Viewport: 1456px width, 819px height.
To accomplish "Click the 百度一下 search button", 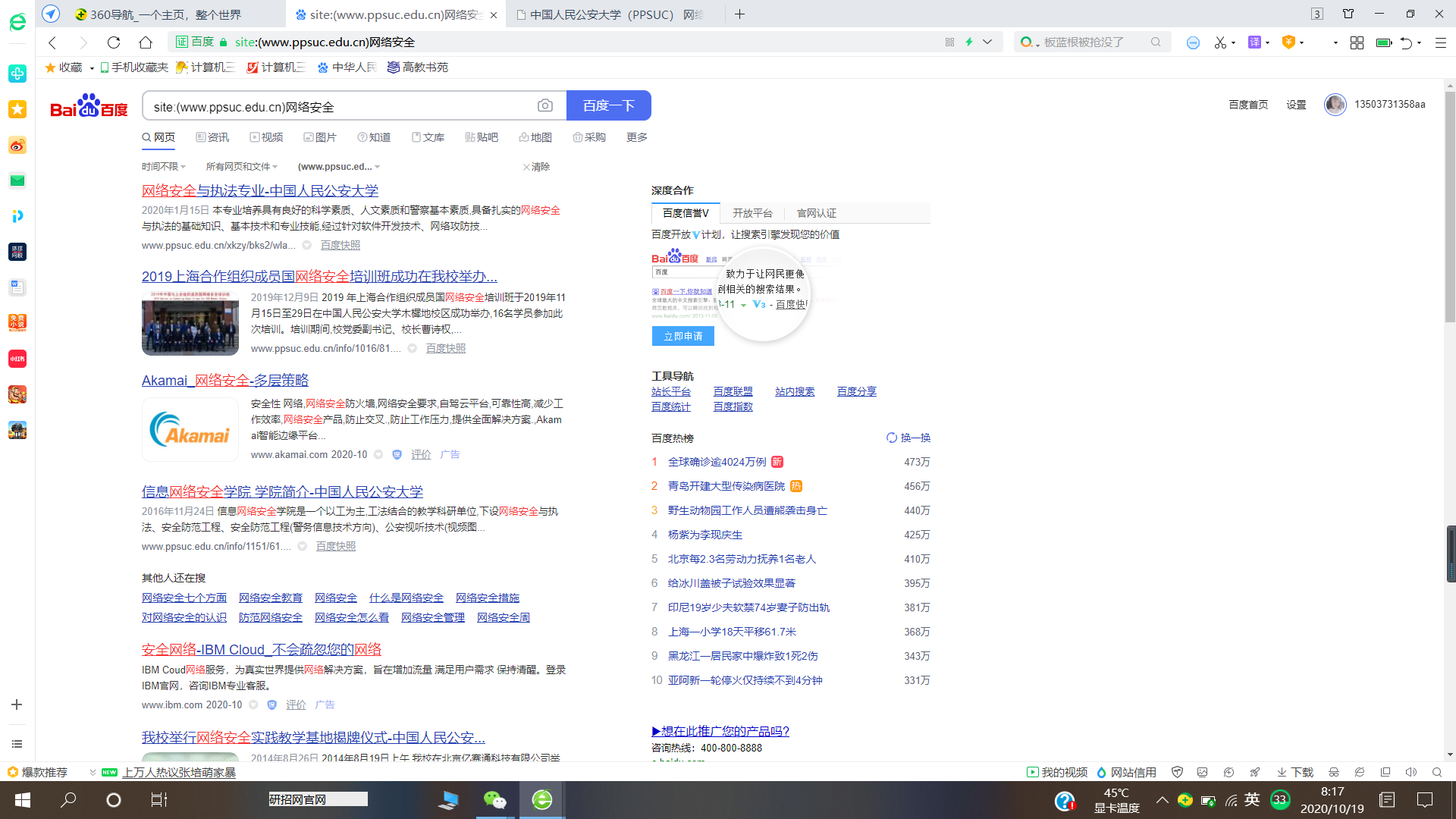I will pos(608,105).
